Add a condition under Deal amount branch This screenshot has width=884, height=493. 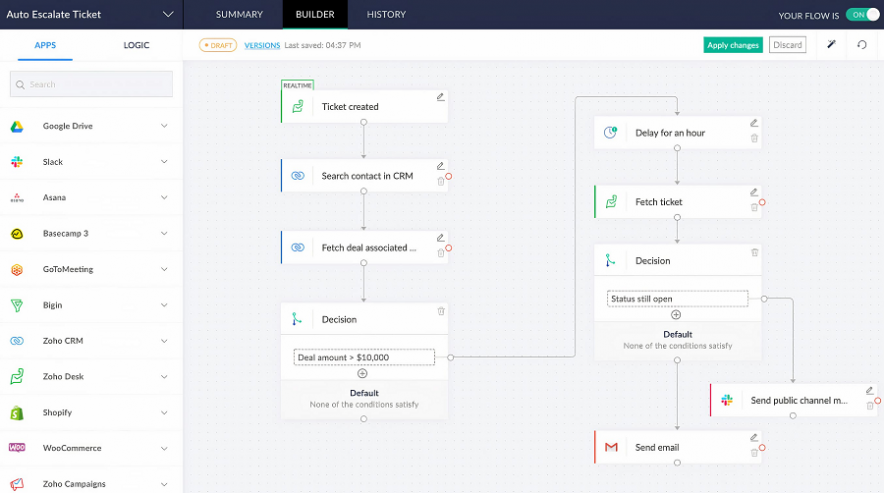tap(363, 373)
